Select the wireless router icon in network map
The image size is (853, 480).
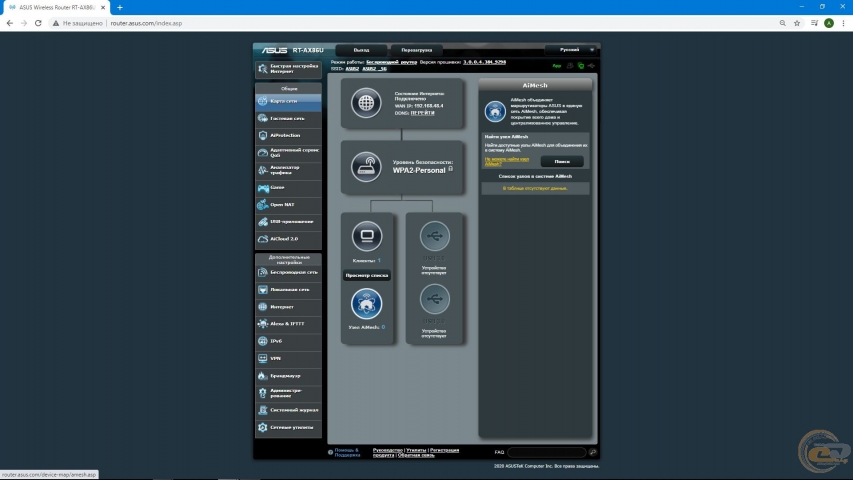coord(366,167)
